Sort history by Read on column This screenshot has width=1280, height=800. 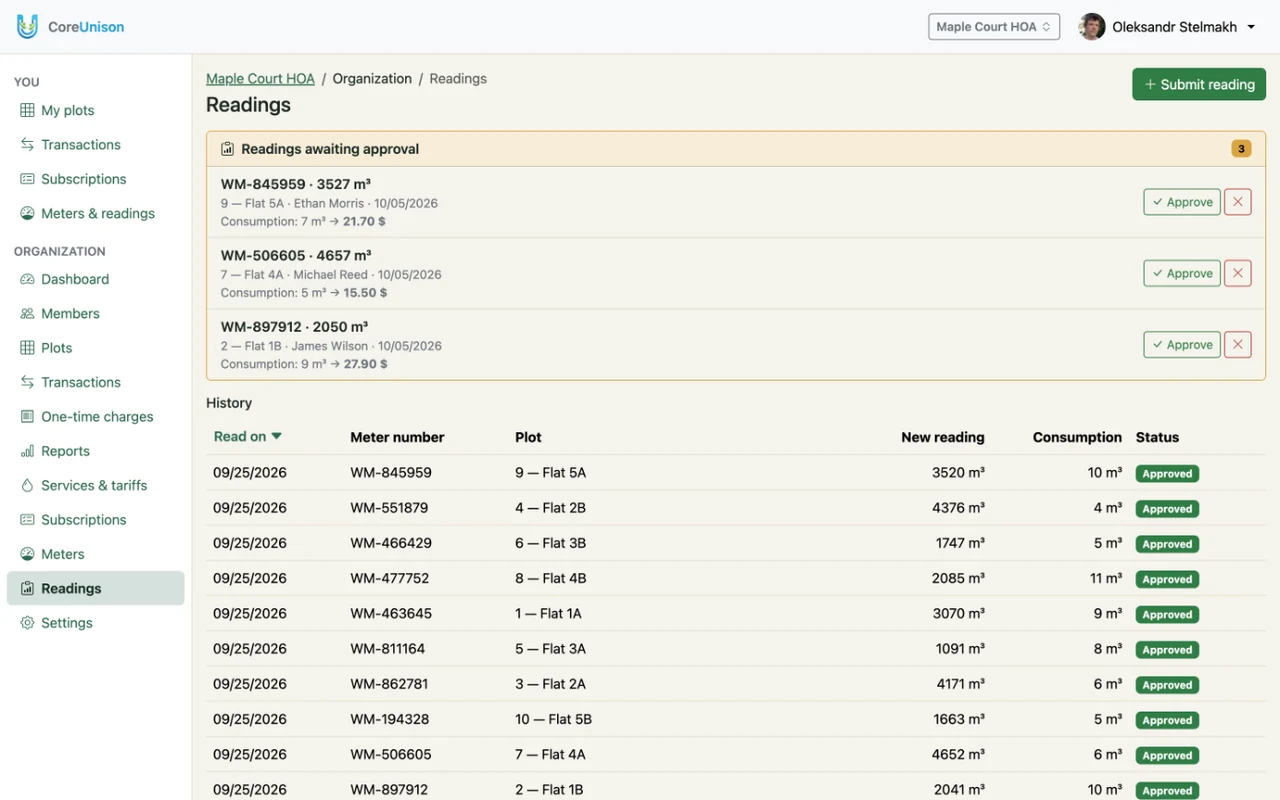click(x=248, y=437)
